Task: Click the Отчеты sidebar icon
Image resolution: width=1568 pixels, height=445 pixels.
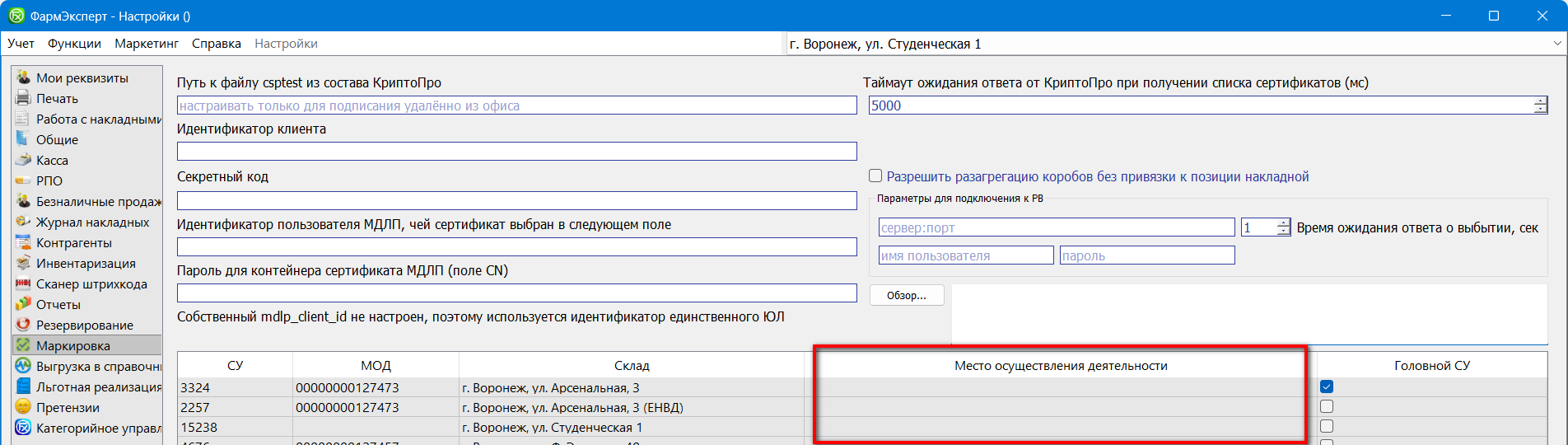Action: pos(23,304)
